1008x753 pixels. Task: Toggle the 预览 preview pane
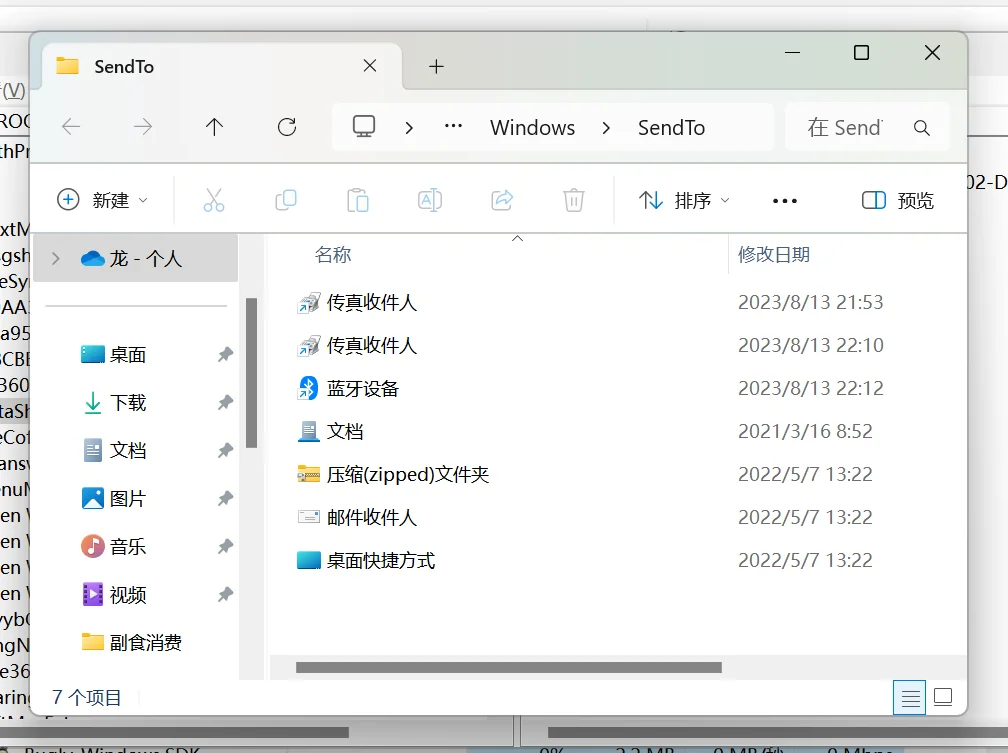(897, 201)
